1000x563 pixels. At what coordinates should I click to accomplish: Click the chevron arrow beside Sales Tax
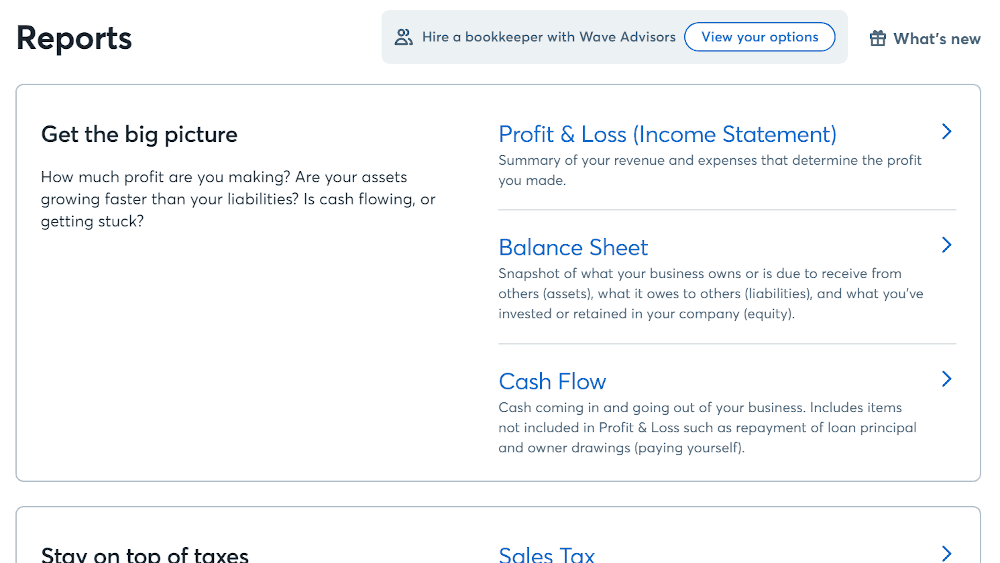(947, 553)
